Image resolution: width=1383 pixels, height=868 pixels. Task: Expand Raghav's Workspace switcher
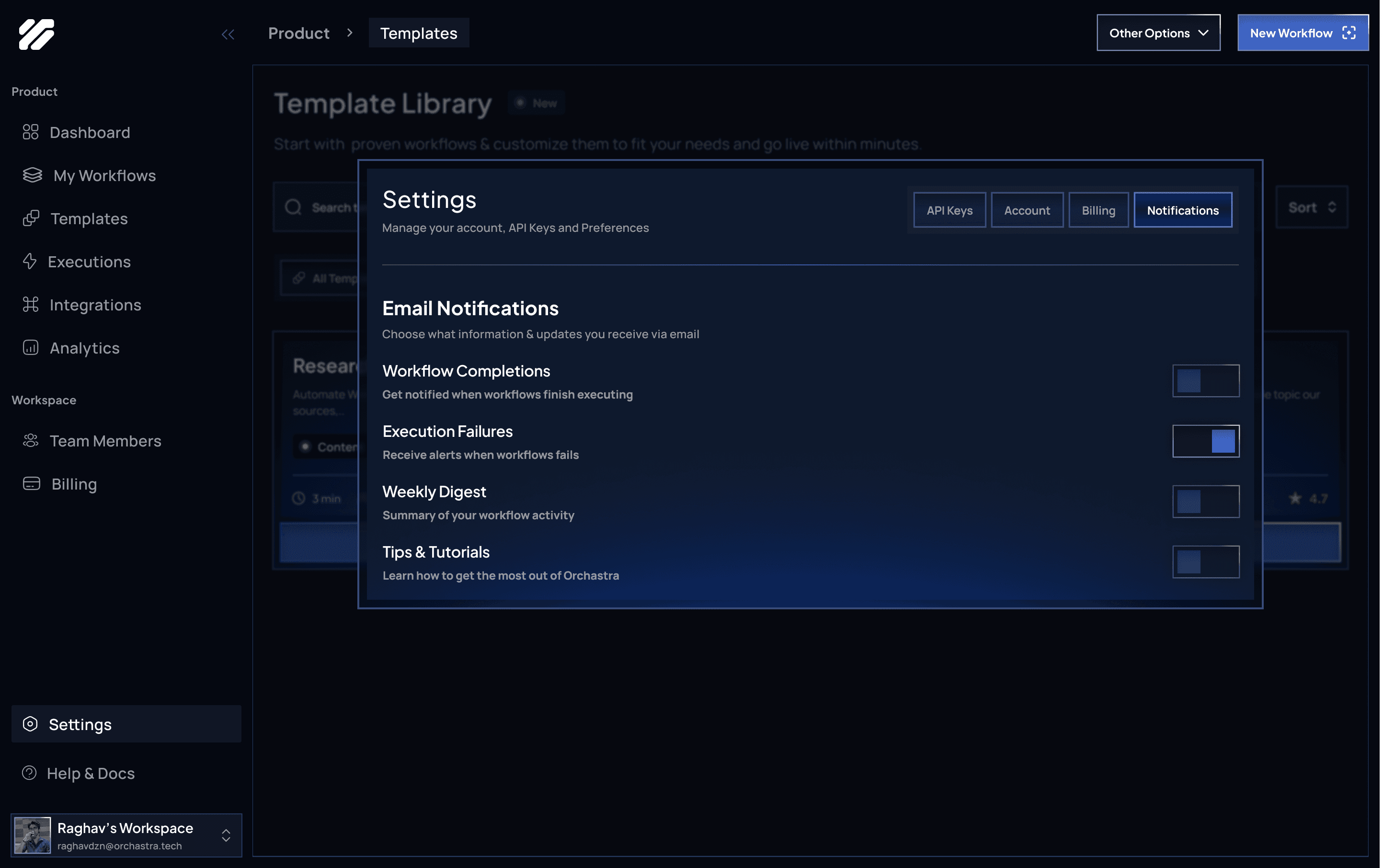226,835
